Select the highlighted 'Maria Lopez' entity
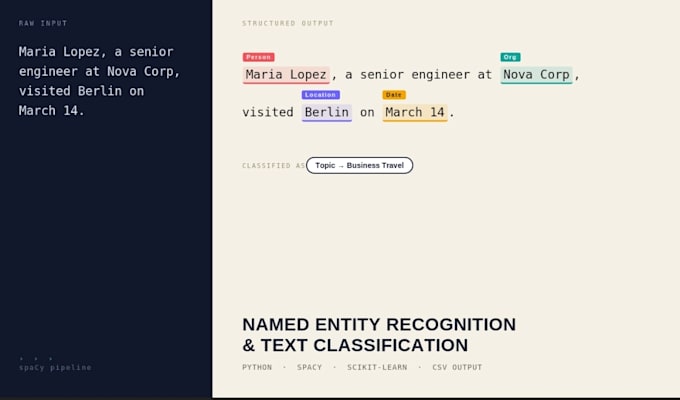Screen dimensions: 680x400 pyautogui.click(x=286, y=75)
